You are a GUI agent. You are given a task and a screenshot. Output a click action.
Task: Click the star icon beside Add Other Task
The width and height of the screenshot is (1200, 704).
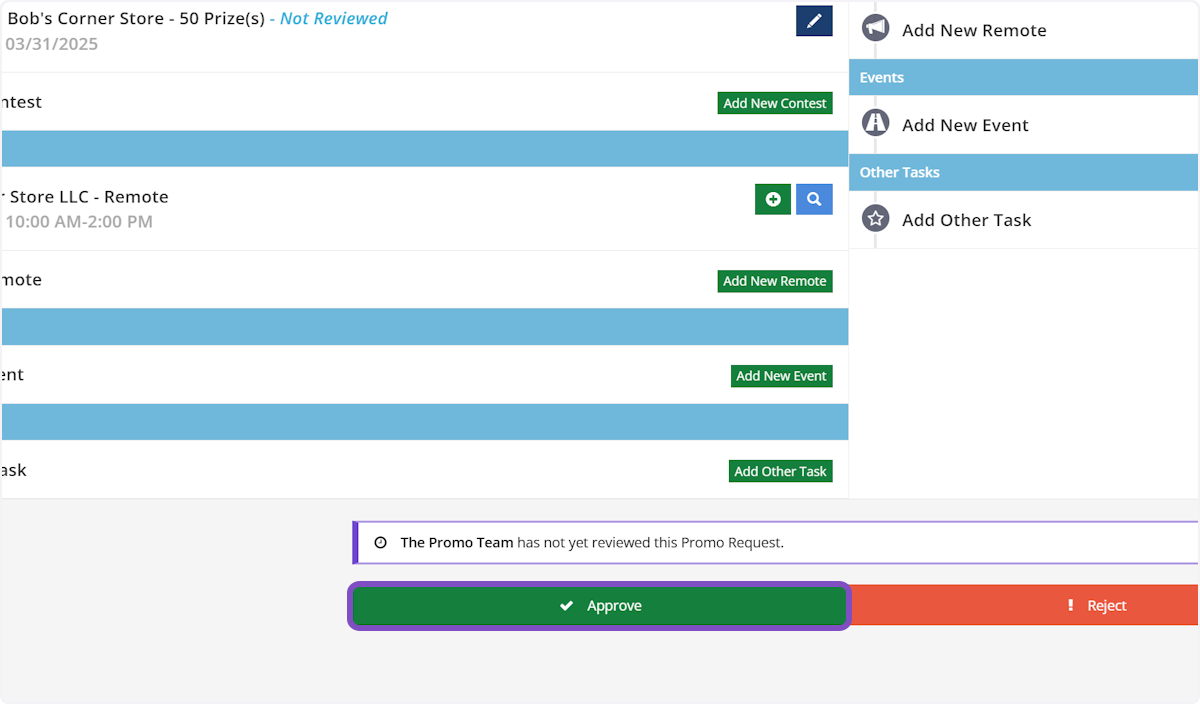[875, 219]
